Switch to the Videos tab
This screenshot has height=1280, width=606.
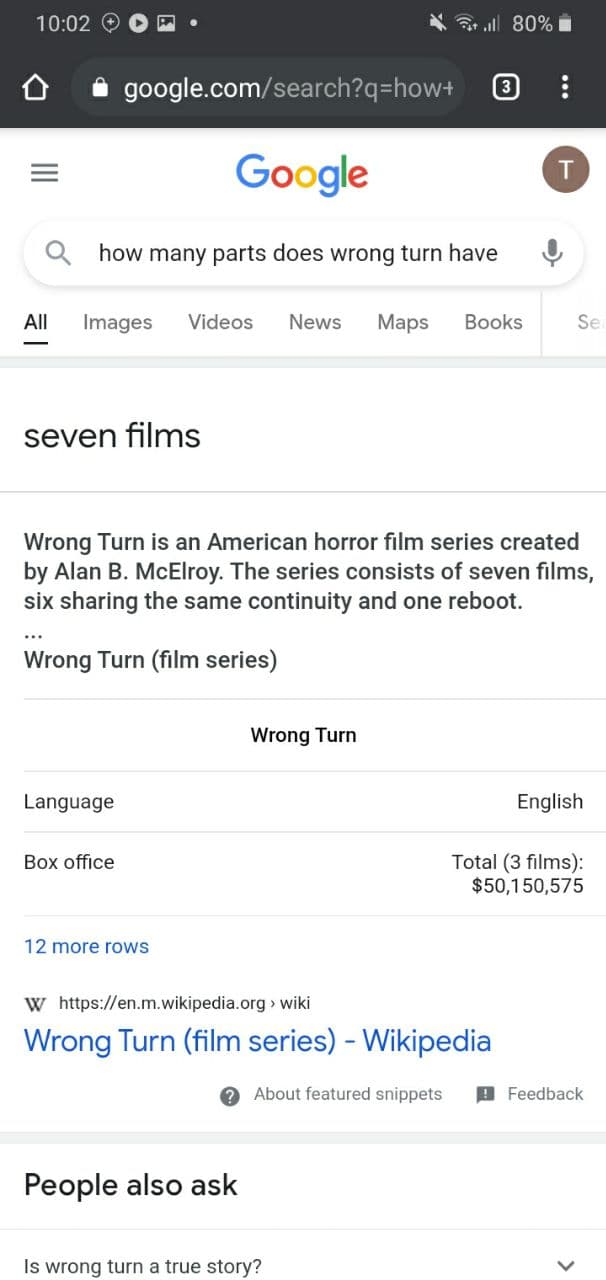click(x=220, y=322)
